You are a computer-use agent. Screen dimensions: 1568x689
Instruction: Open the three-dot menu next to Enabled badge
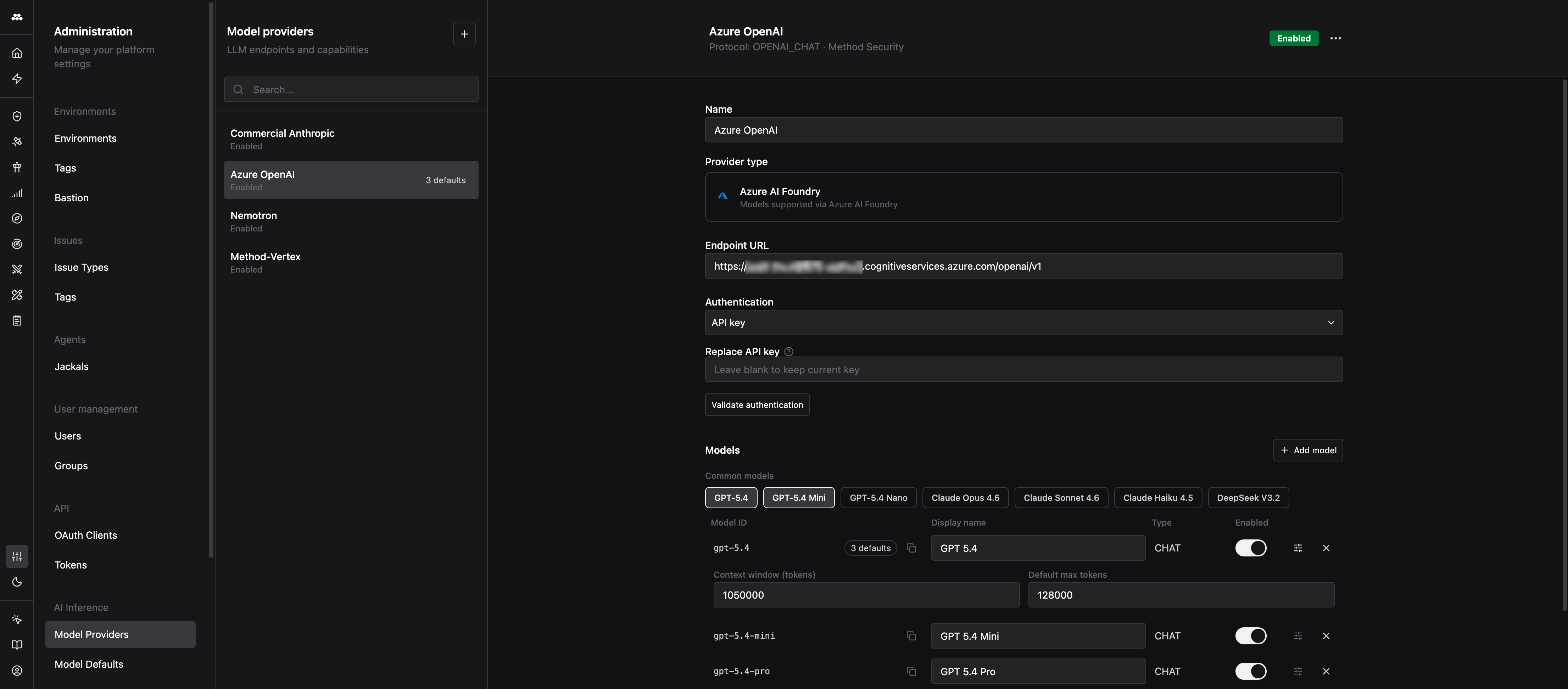(x=1335, y=38)
